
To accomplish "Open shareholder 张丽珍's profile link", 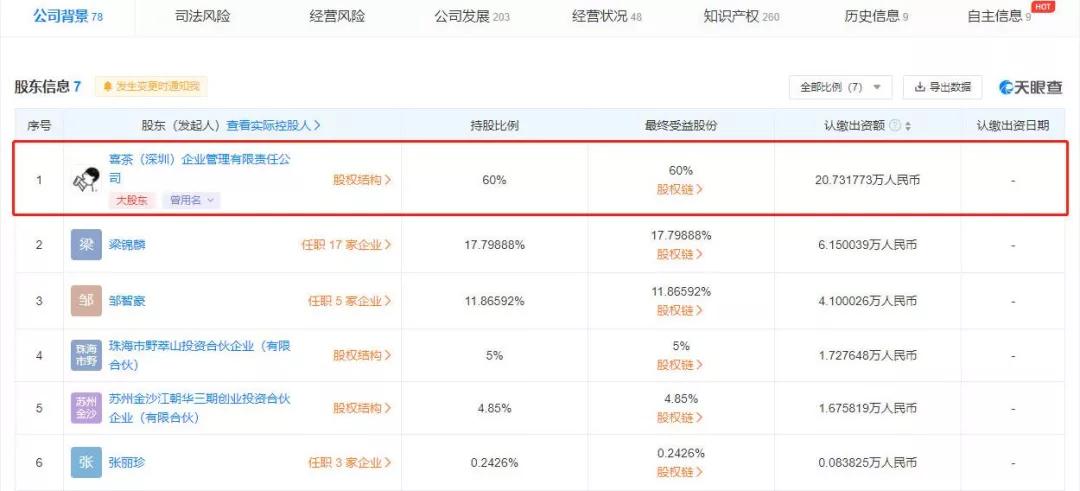I will (127, 463).
